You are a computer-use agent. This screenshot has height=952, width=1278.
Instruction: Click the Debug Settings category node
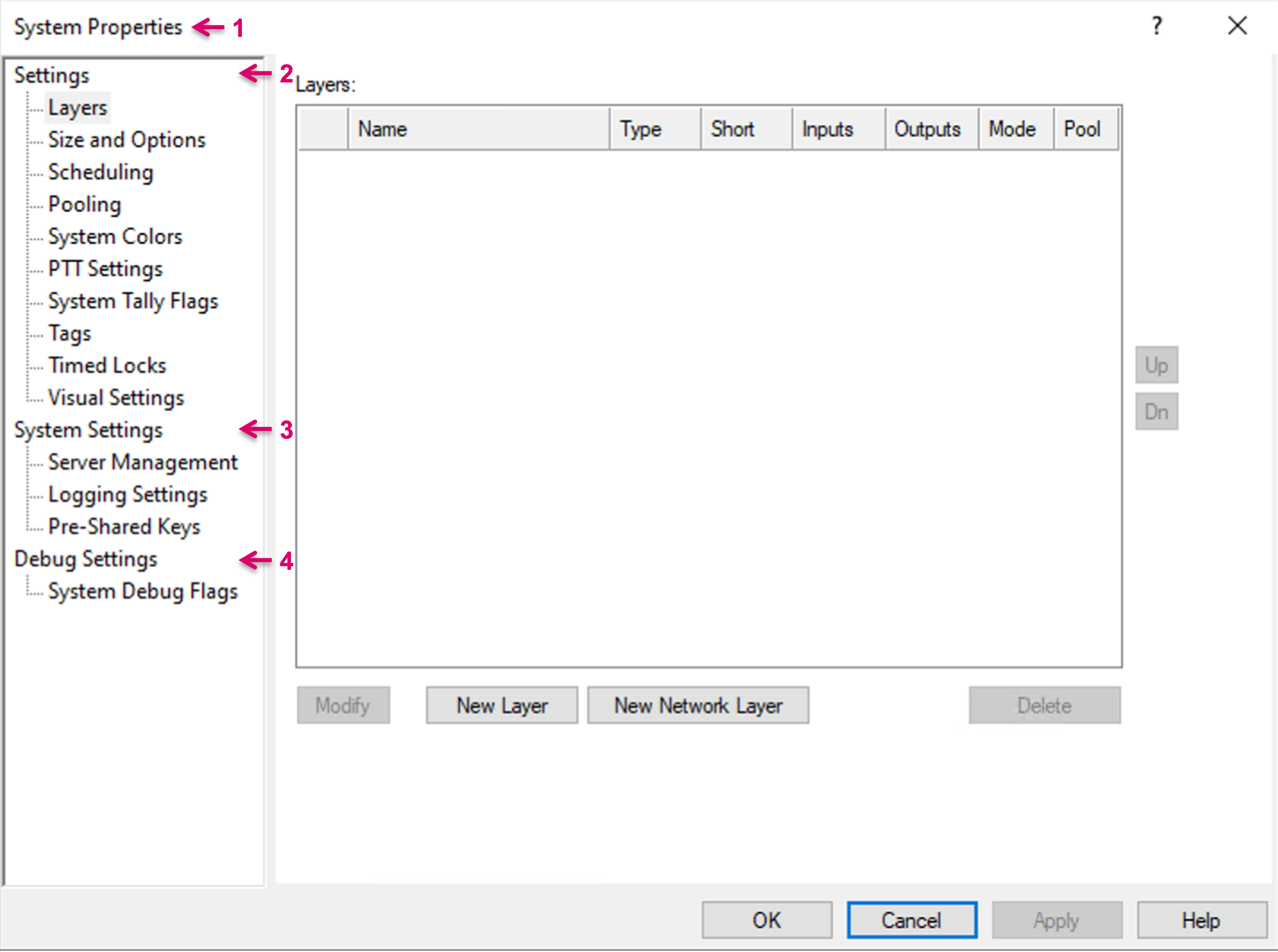coord(85,559)
